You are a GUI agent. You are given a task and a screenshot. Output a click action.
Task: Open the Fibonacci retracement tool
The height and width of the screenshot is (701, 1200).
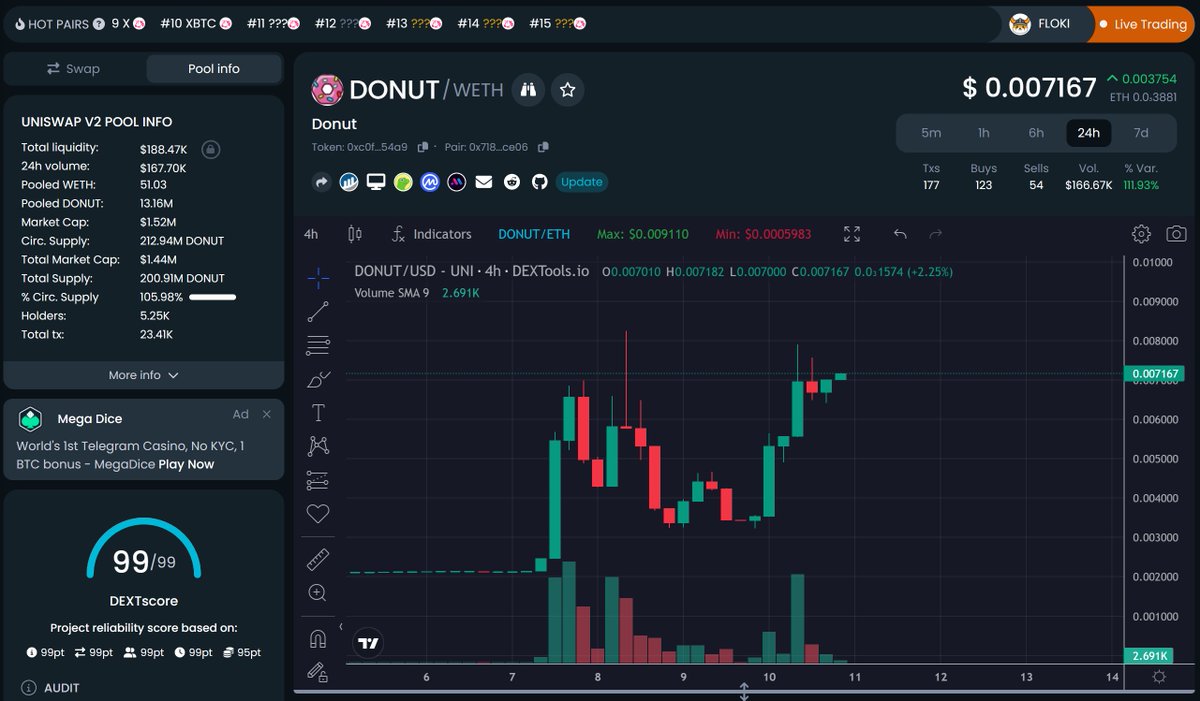[318, 346]
